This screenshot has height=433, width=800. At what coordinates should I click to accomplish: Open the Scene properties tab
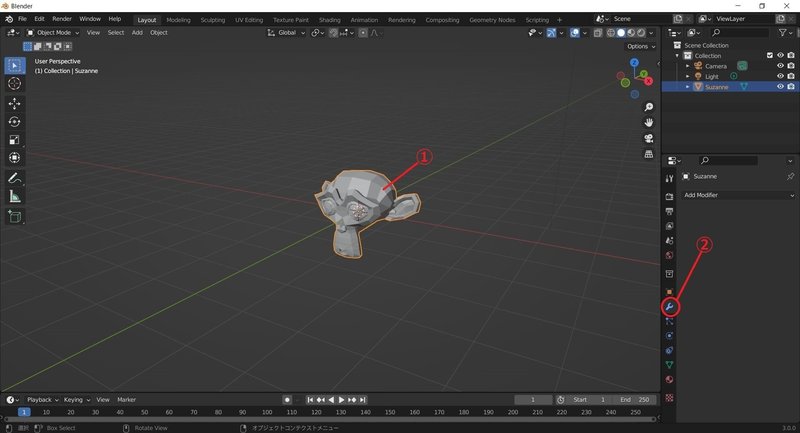pos(669,240)
